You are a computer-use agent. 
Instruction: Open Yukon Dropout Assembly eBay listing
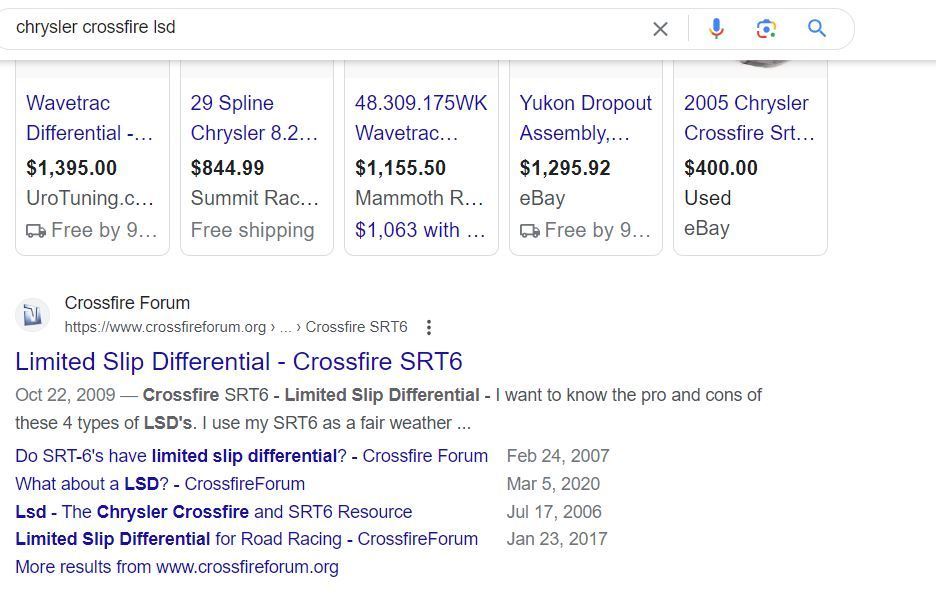click(585, 118)
